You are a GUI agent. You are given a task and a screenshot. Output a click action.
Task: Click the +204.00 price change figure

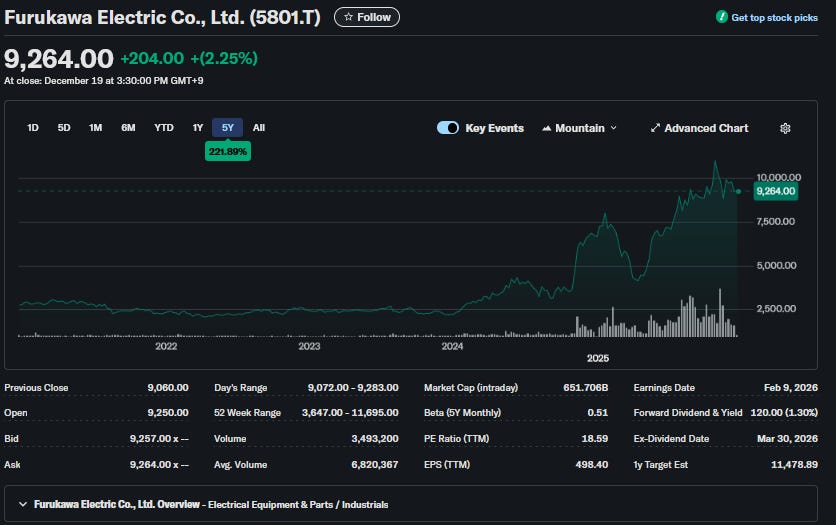pos(152,58)
